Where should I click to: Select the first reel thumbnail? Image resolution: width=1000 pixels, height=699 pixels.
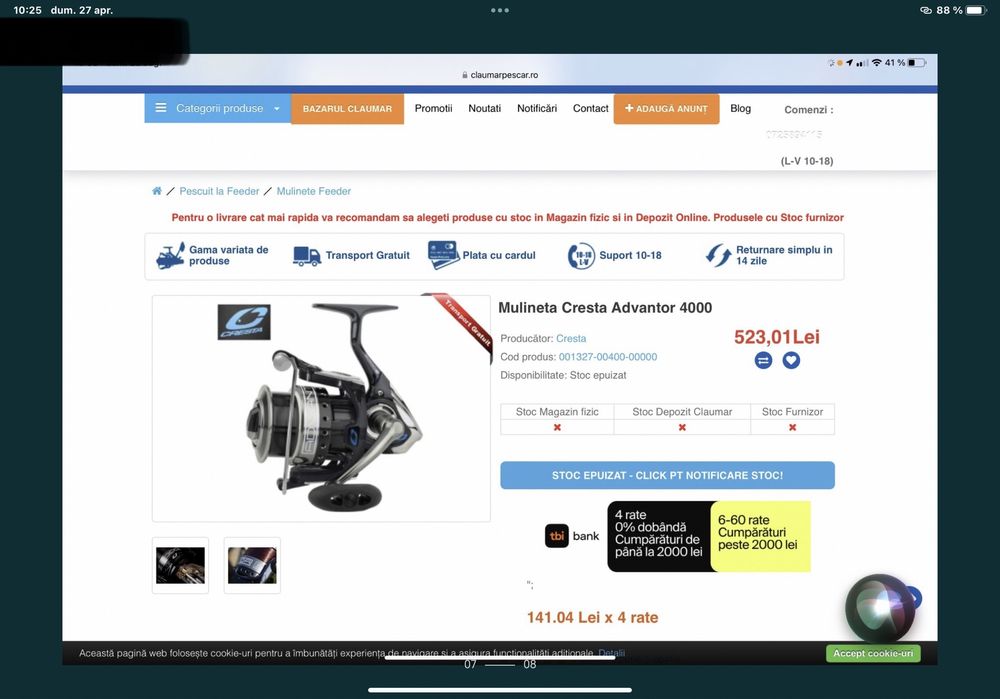pos(180,565)
